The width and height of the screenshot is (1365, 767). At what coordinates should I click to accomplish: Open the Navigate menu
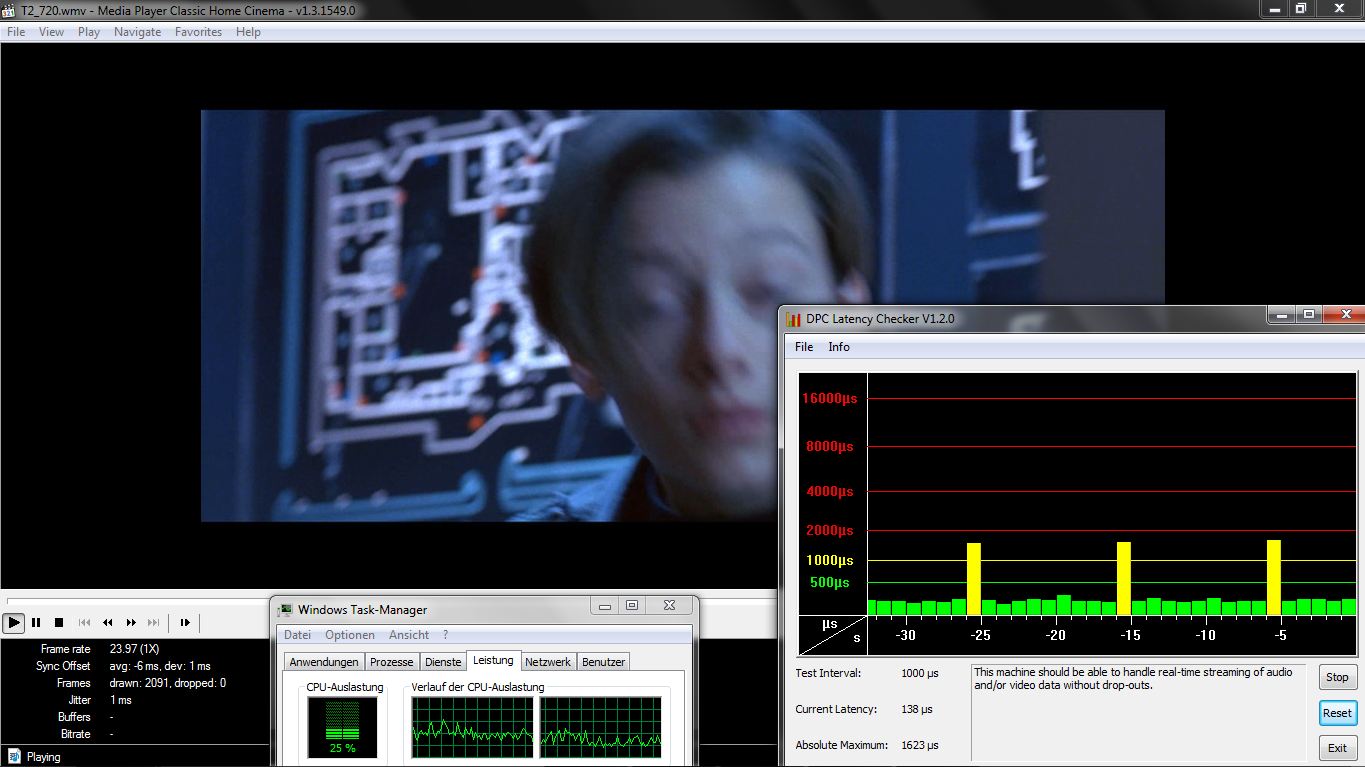pyautogui.click(x=137, y=32)
